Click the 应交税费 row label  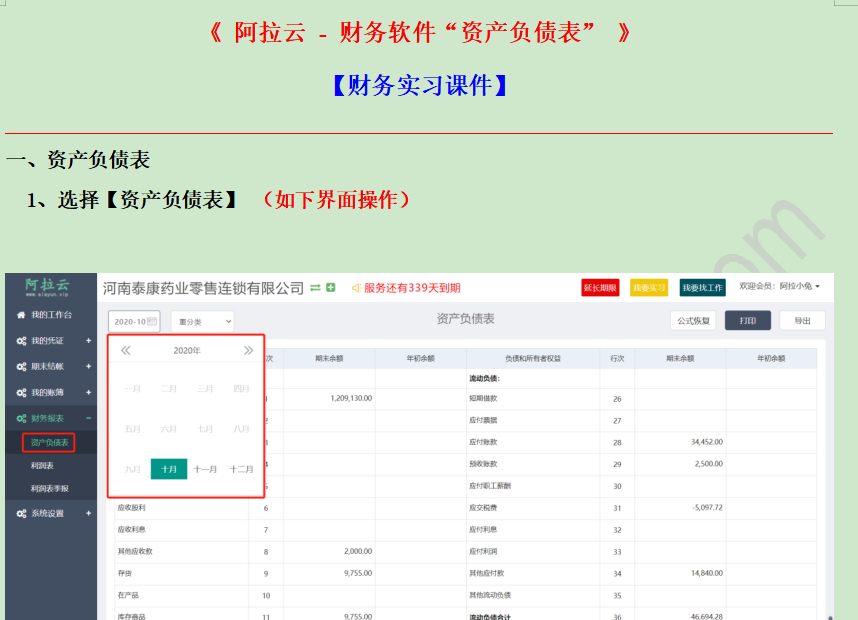coord(483,507)
